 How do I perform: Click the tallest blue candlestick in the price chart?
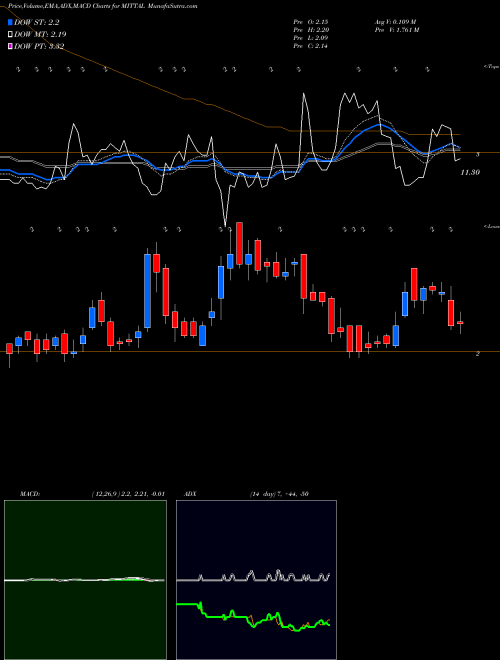147,291
